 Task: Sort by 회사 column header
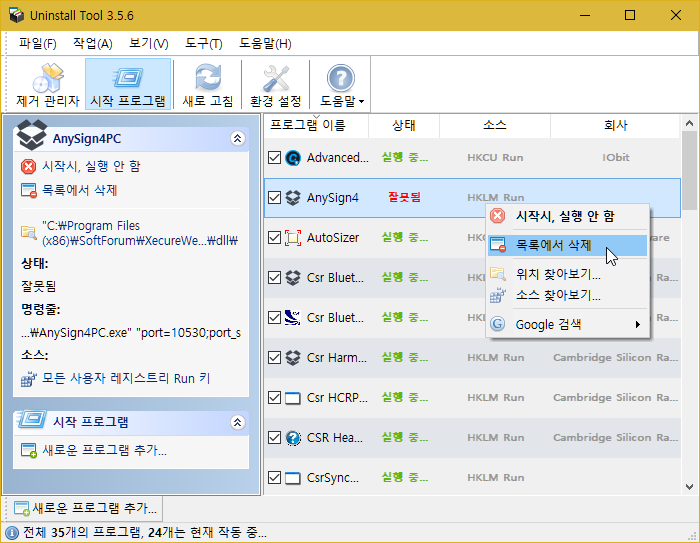tap(616, 125)
